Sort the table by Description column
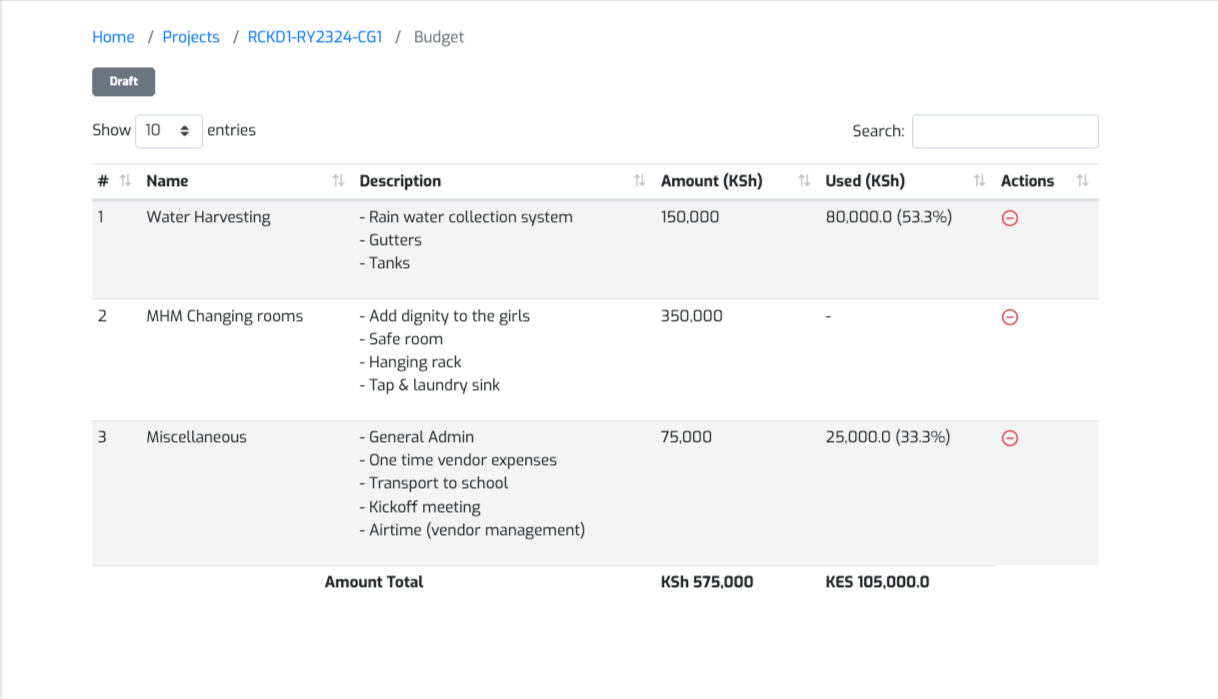This screenshot has height=699, width=1218. 639,181
